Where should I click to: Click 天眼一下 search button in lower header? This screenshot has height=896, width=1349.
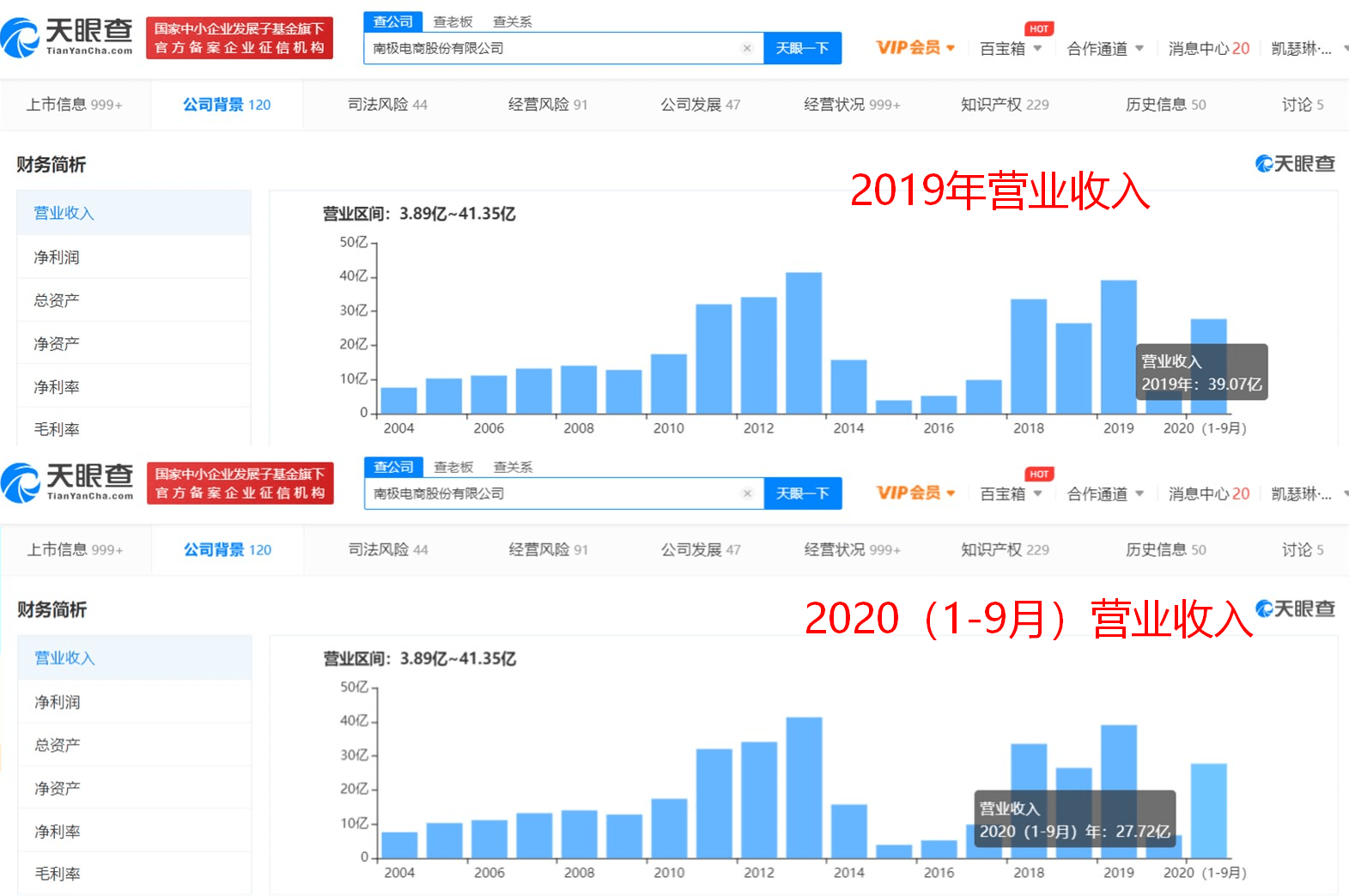[803, 493]
